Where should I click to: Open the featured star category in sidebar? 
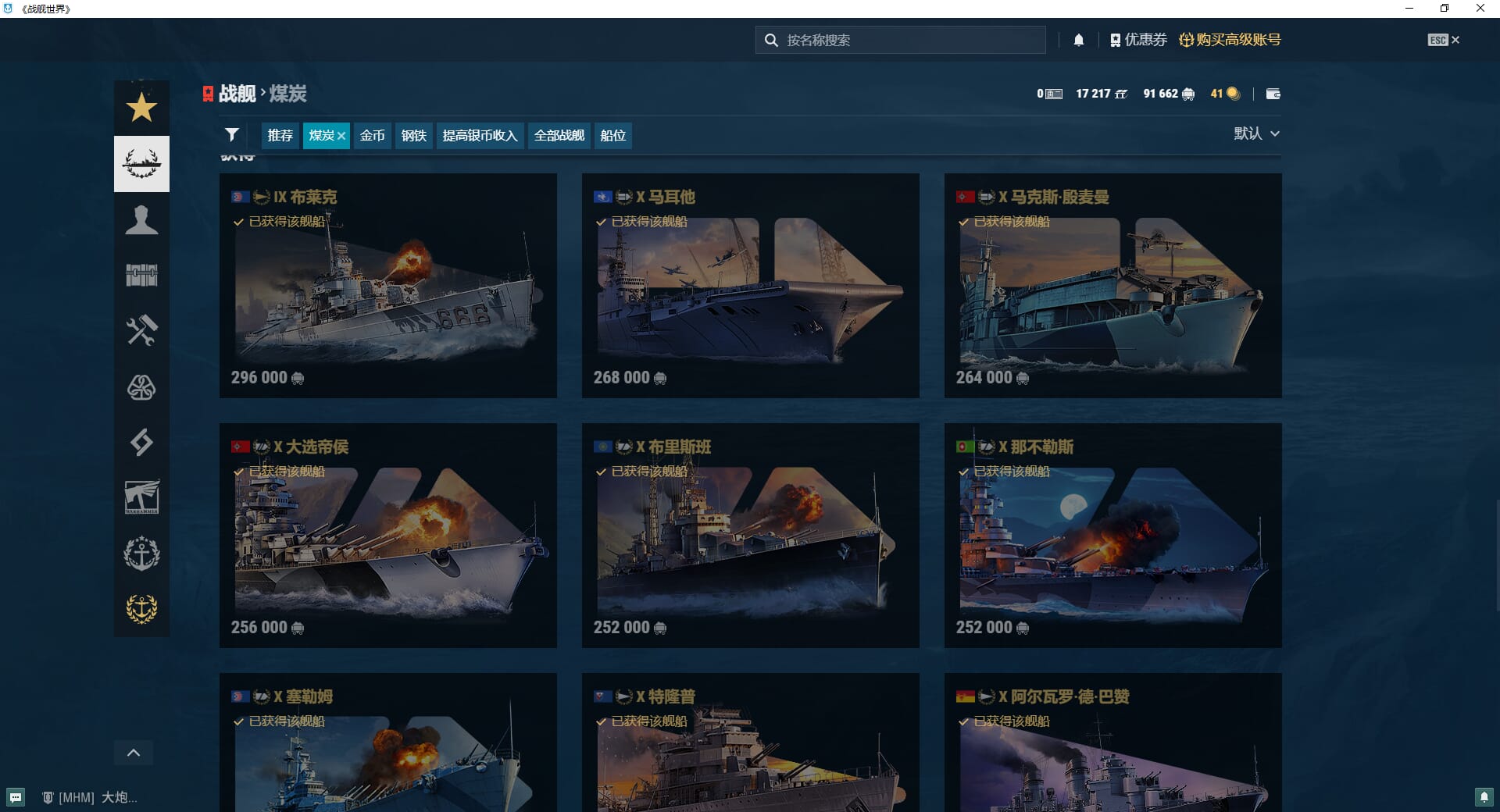(x=141, y=108)
